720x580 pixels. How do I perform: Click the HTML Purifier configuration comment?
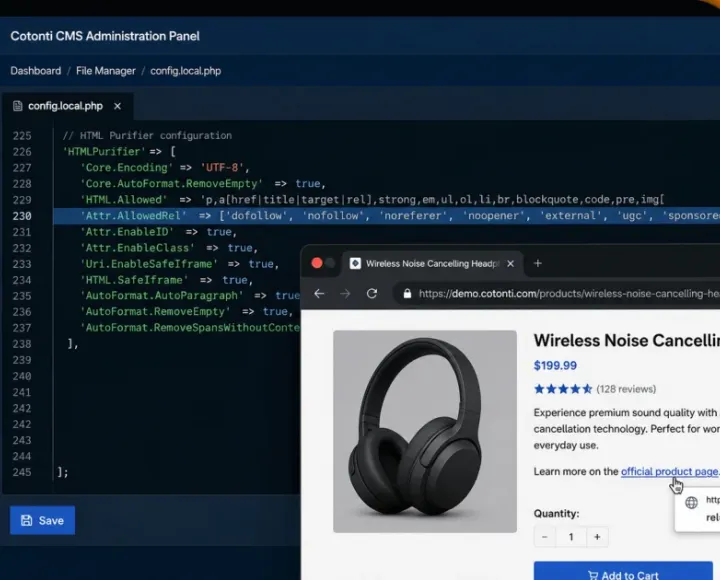[x=147, y=135]
